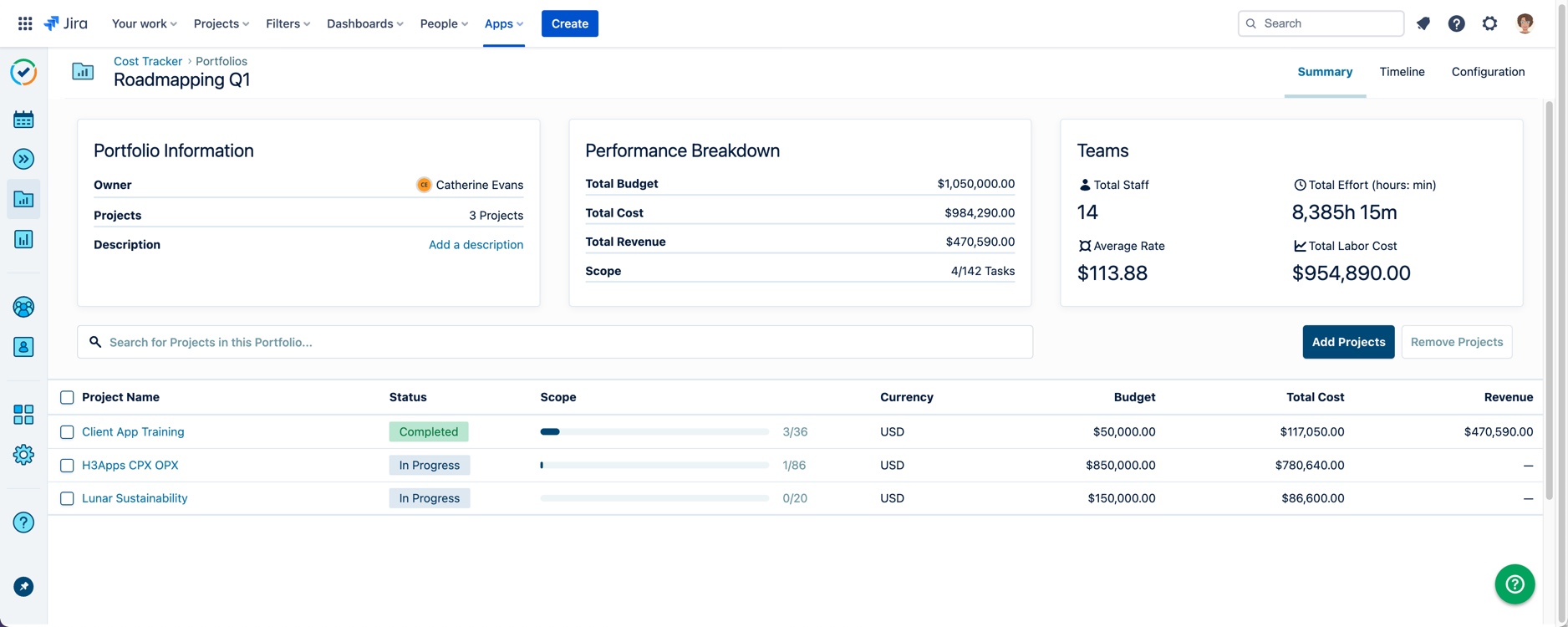
Task: Open the sidebar help circle icon
Action: 23,522
